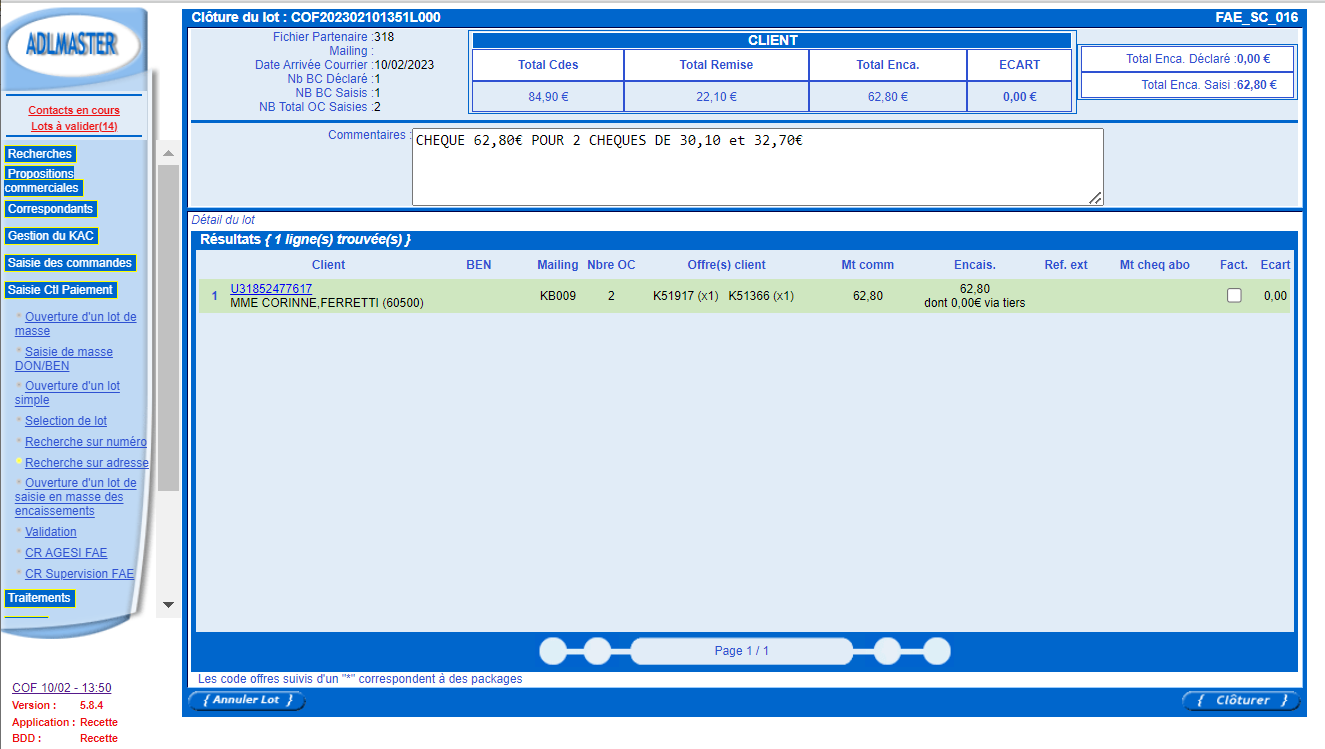Click the Ref. ext column header
The width and height of the screenshot is (1325, 749).
[x=1066, y=265]
